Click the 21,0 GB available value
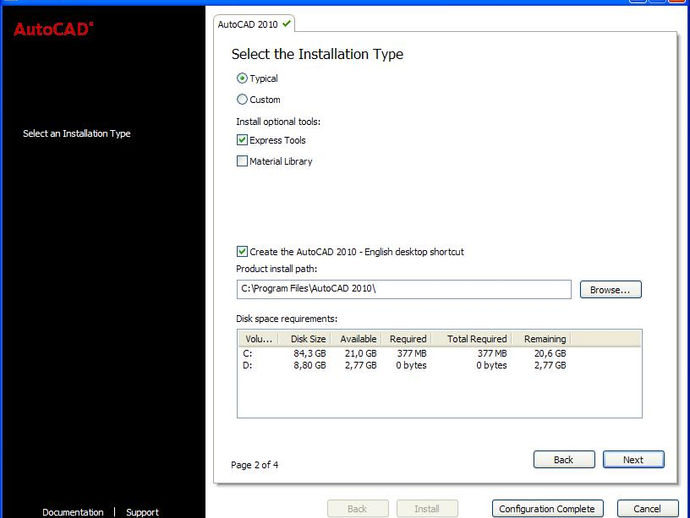The height and width of the screenshot is (518, 690). click(361, 353)
